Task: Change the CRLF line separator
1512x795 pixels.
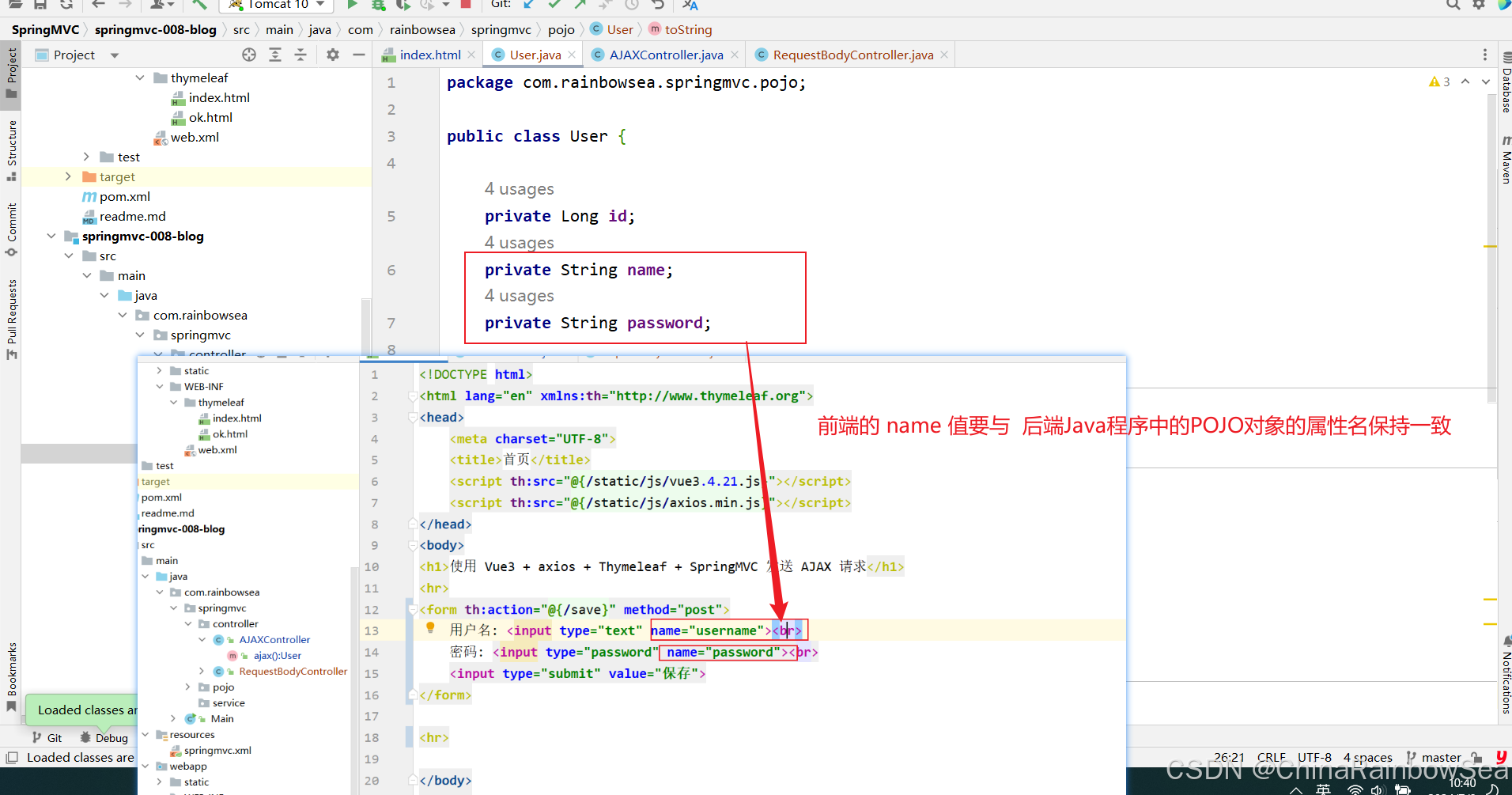Action: pos(1271,757)
